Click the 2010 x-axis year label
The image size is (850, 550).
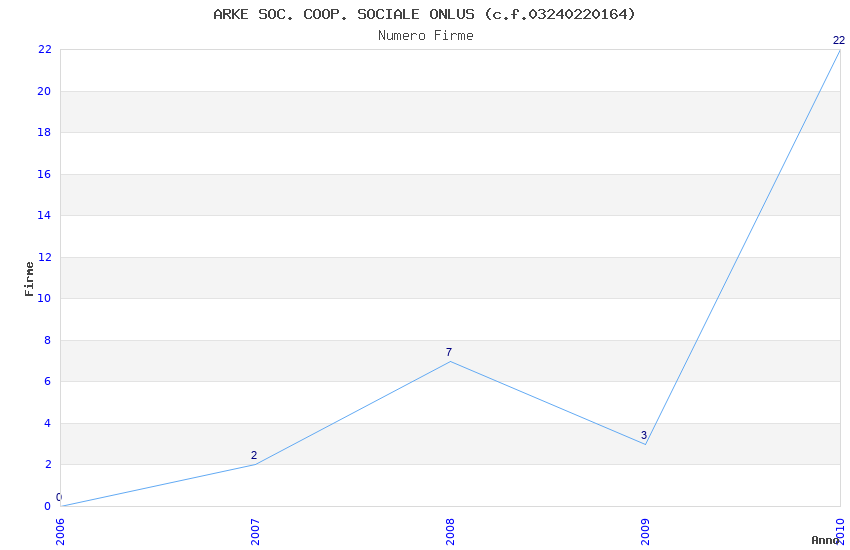point(840,532)
